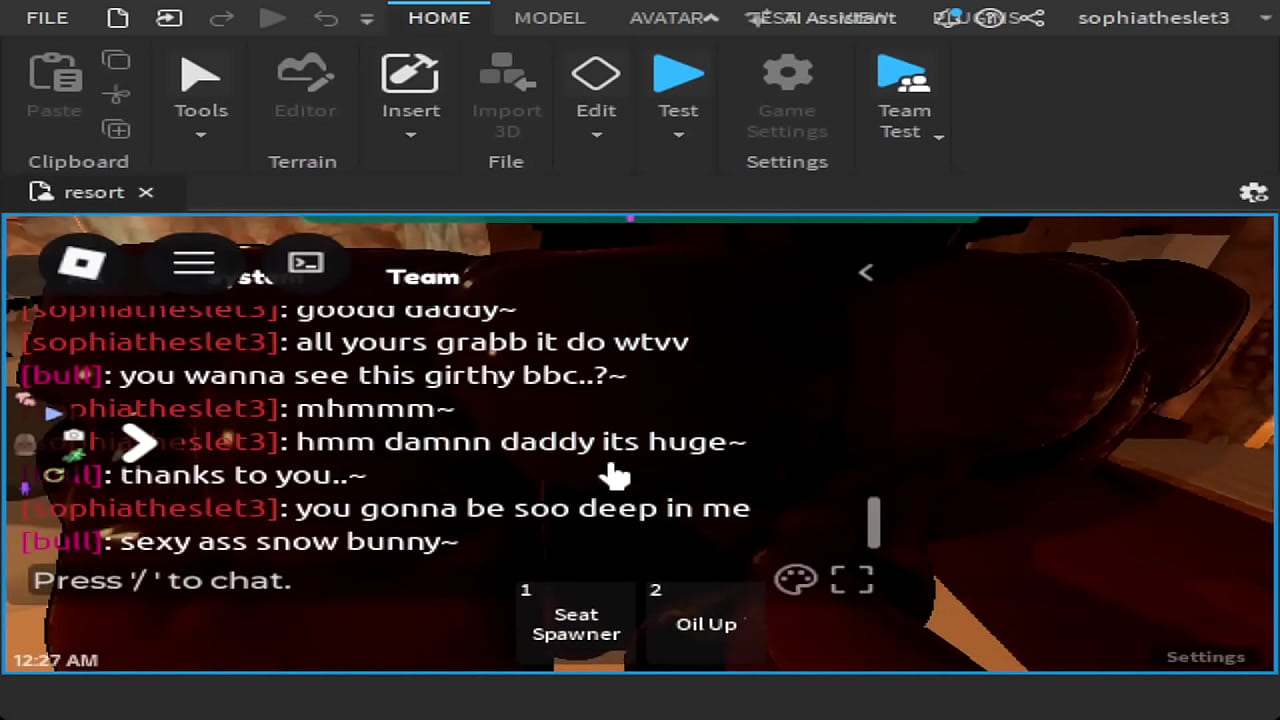Select the Tools cursor icon
This screenshot has height=720, width=1280.
tap(200, 76)
